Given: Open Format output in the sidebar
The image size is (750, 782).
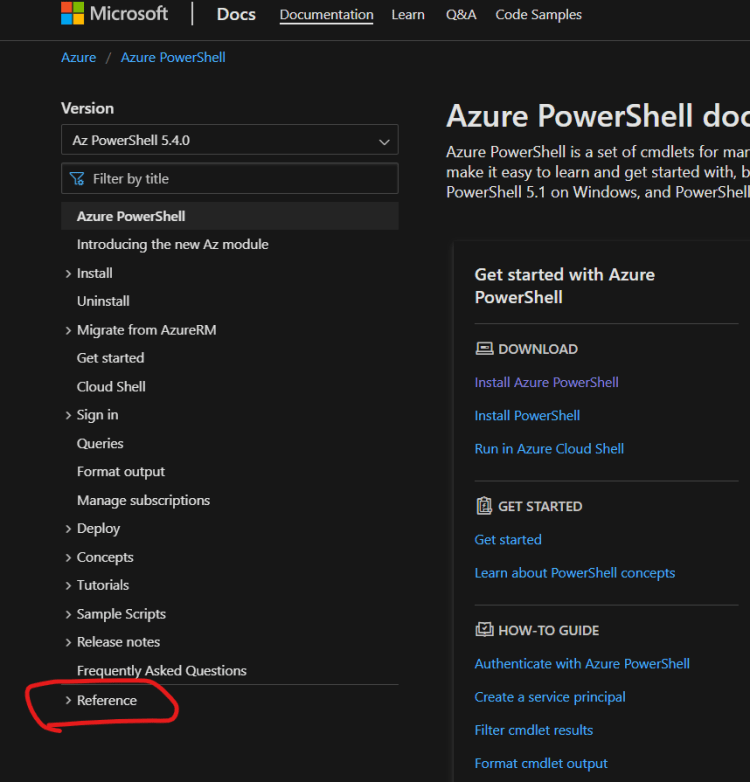Looking at the screenshot, I should (121, 472).
